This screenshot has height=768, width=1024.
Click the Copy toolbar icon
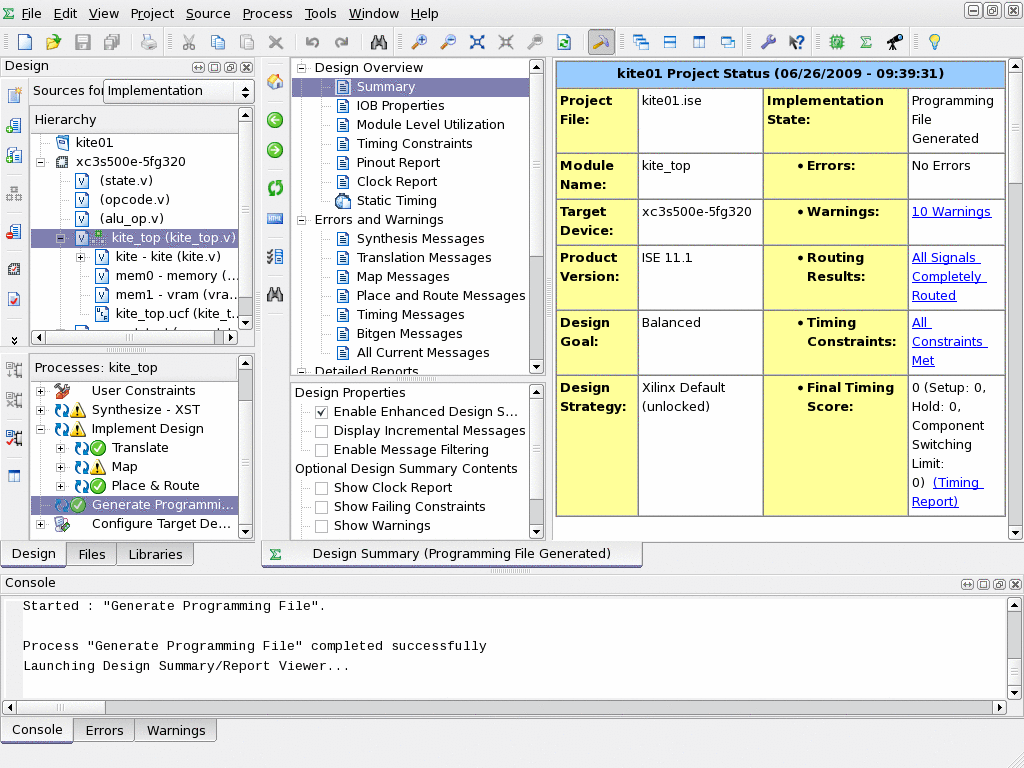click(217, 42)
